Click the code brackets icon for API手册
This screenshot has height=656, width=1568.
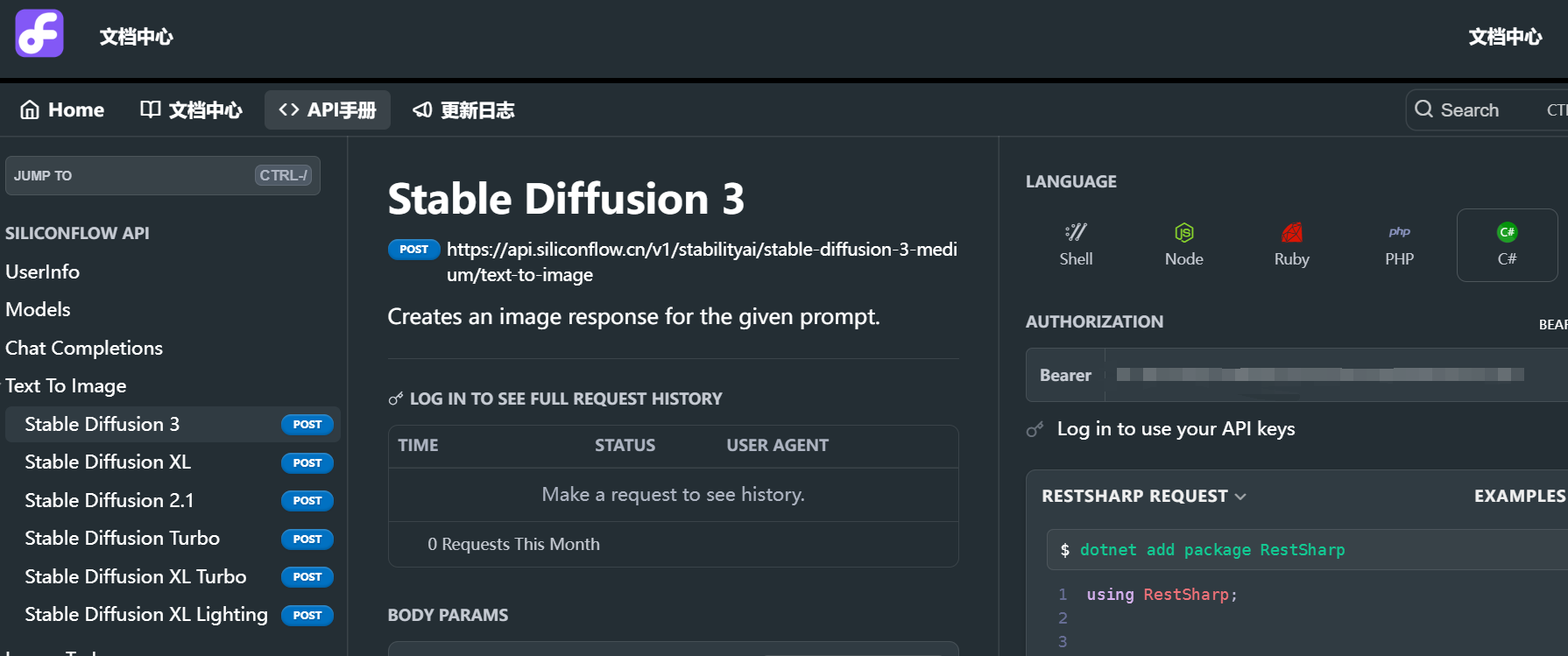pos(289,109)
